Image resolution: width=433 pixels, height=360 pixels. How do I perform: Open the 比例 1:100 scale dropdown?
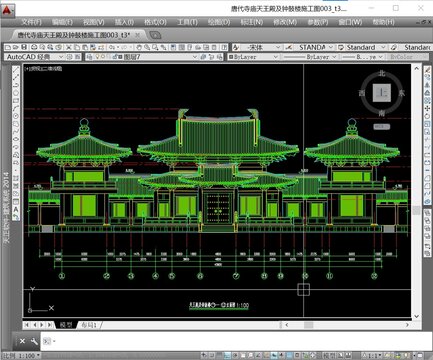pyautogui.click(x=22, y=356)
